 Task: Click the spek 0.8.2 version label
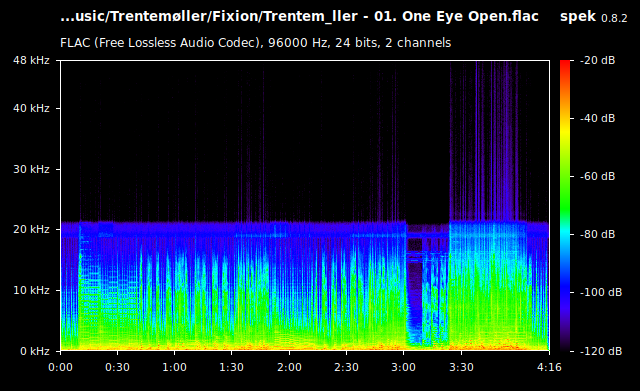[x=593, y=17]
